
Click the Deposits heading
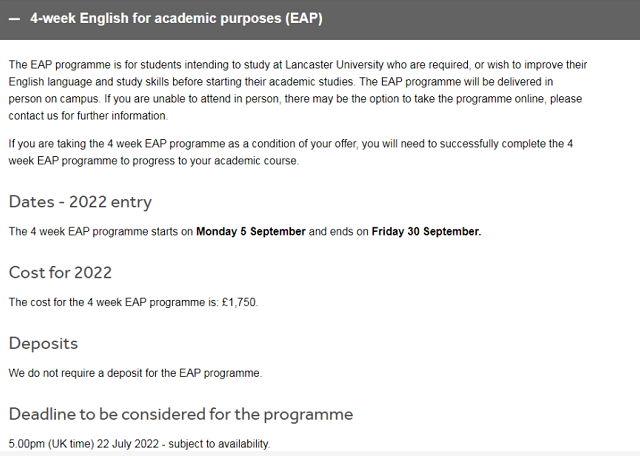[43, 343]
